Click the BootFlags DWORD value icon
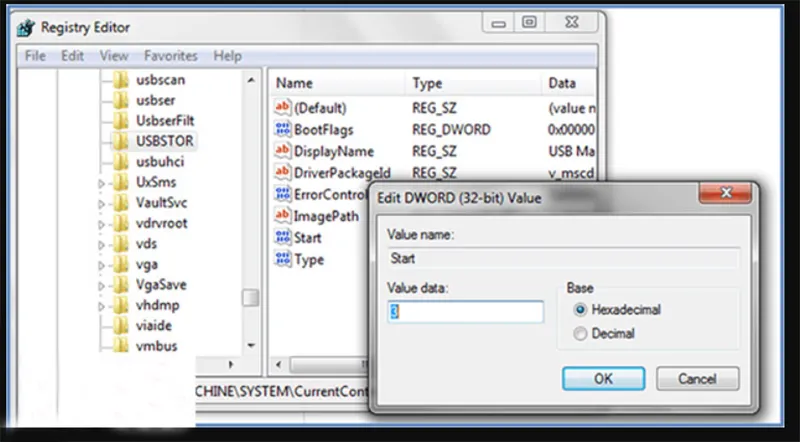 pyautogui.click(x=283, y=130)
